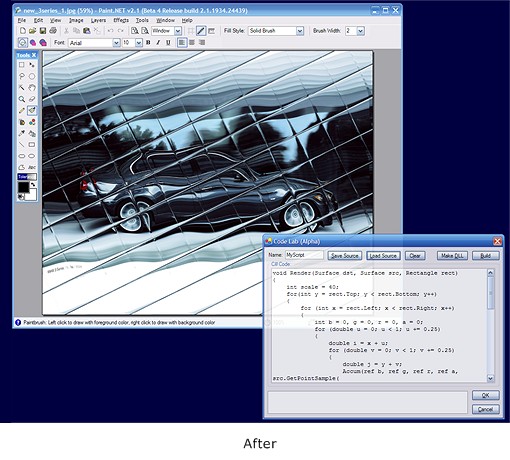This screenshot has height=460, width=510.
Task: Click the Zoom Out toolbar icon
Action: (x=145, y=31)
